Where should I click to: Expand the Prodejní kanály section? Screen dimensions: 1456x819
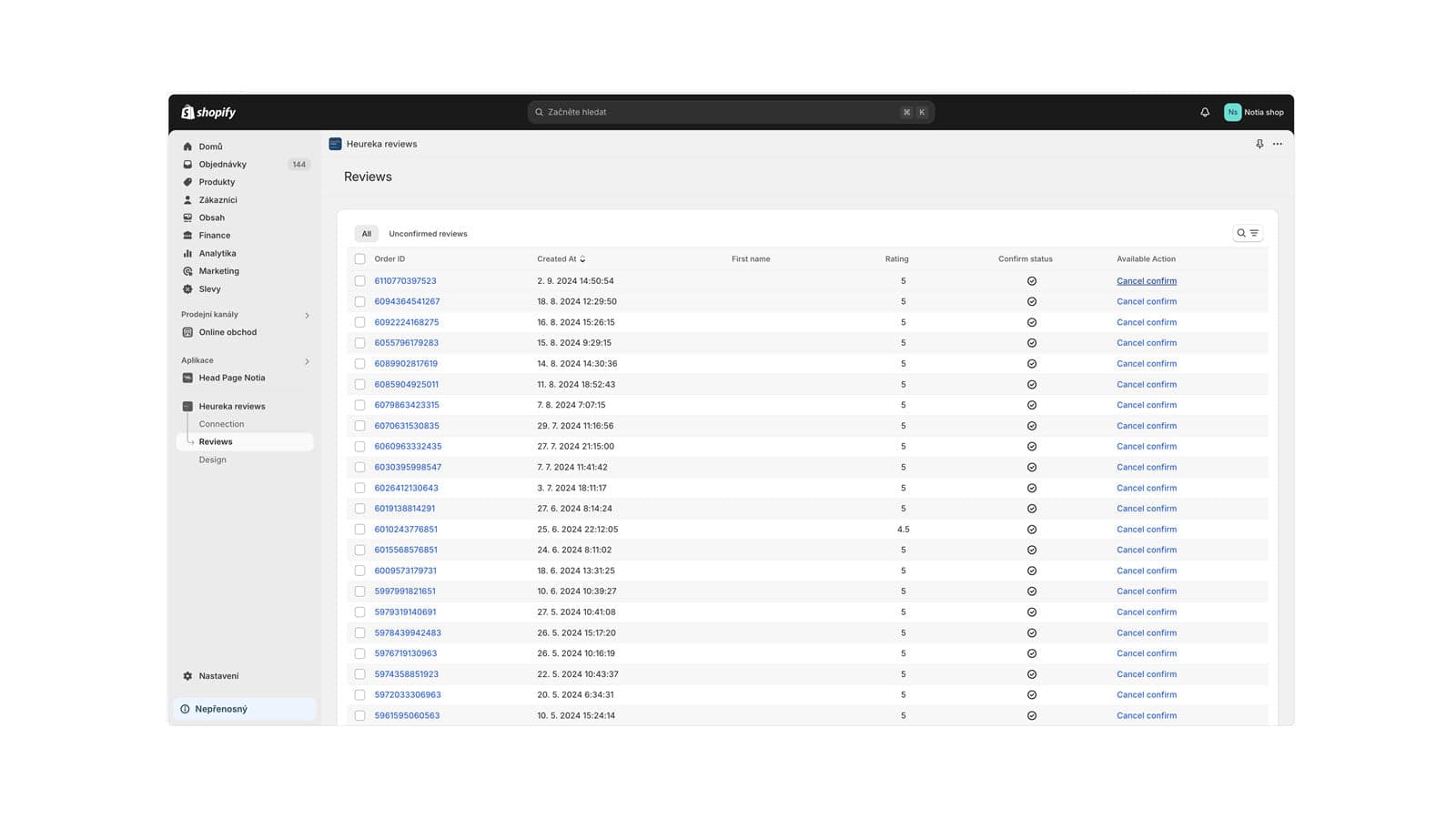(307, 315)
